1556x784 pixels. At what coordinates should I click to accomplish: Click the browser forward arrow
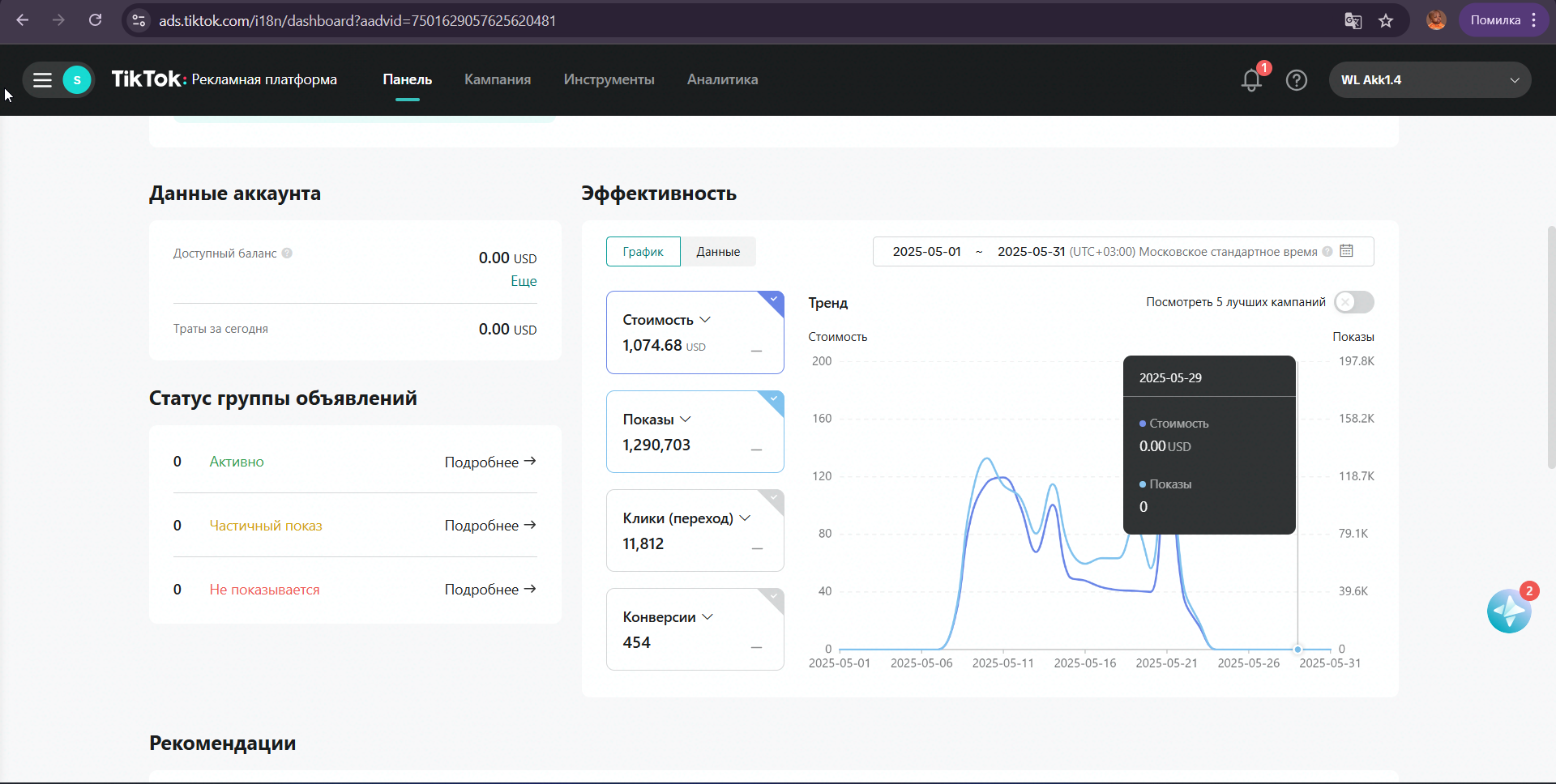click(58, 20)
